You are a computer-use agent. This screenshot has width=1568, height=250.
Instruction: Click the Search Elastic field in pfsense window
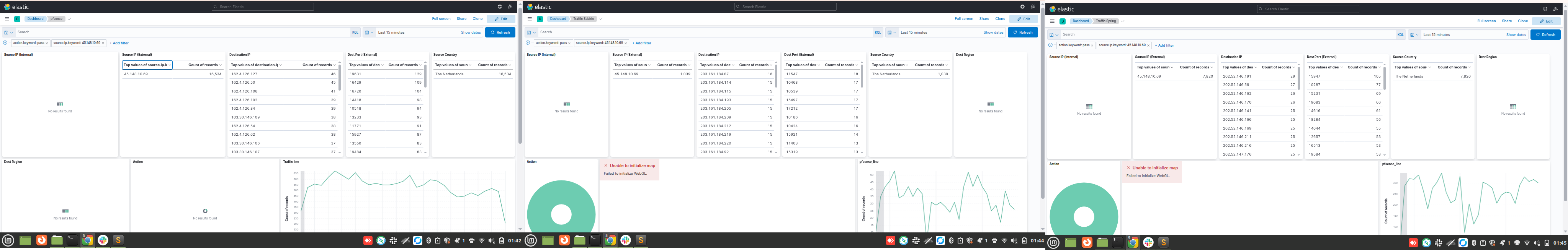coord(263,7)
